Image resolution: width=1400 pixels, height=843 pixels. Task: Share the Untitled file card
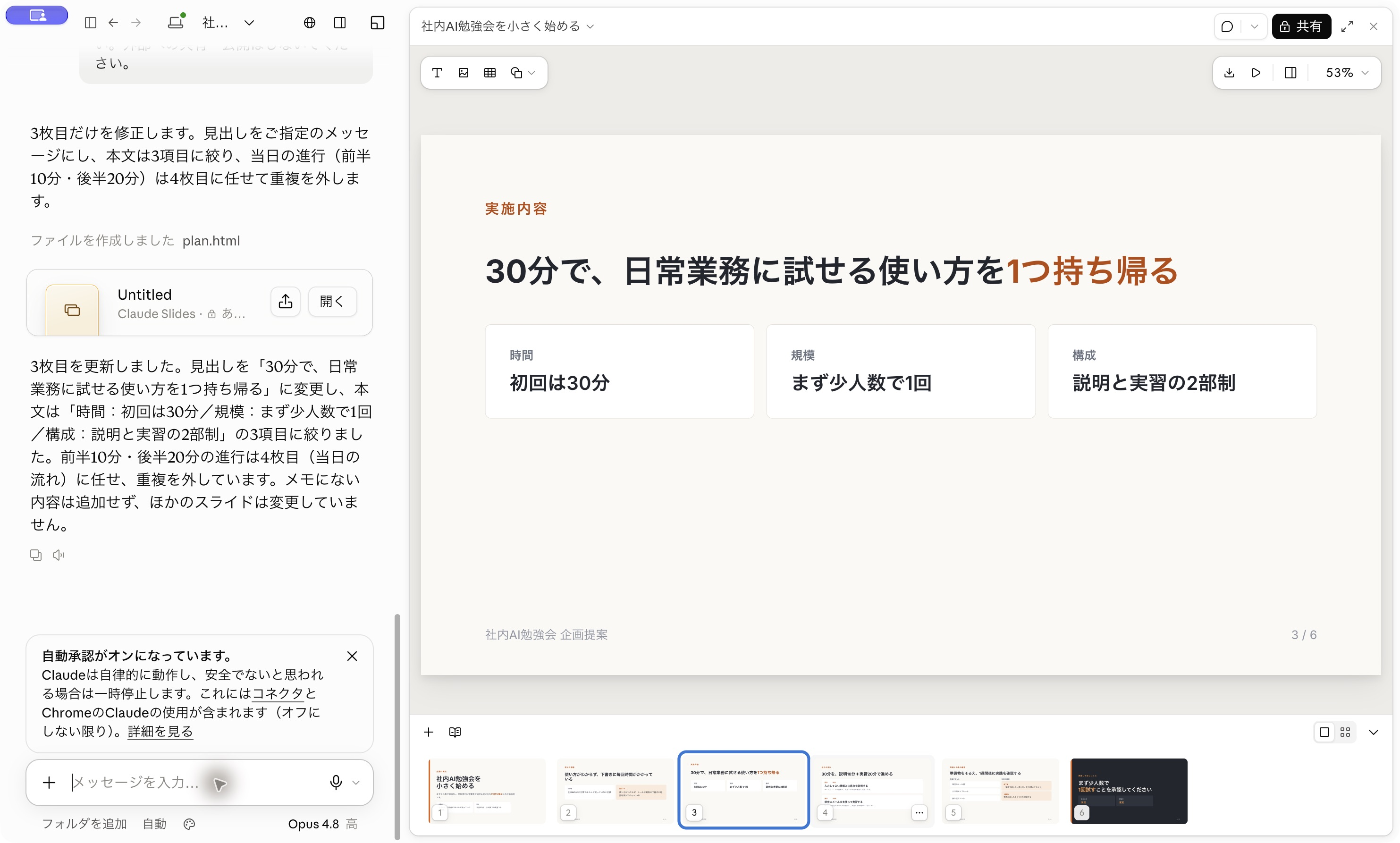[285, 301]
